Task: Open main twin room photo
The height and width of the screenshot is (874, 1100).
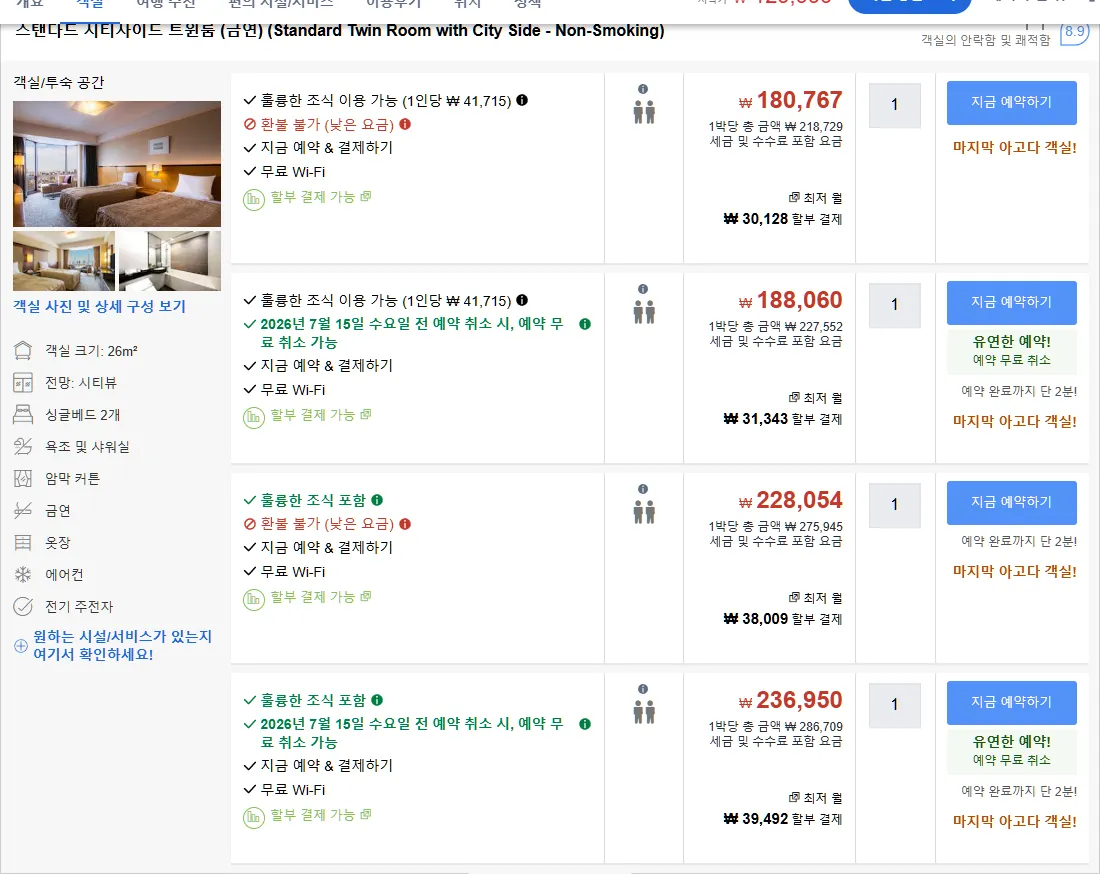Action: [x=116, y=163]
